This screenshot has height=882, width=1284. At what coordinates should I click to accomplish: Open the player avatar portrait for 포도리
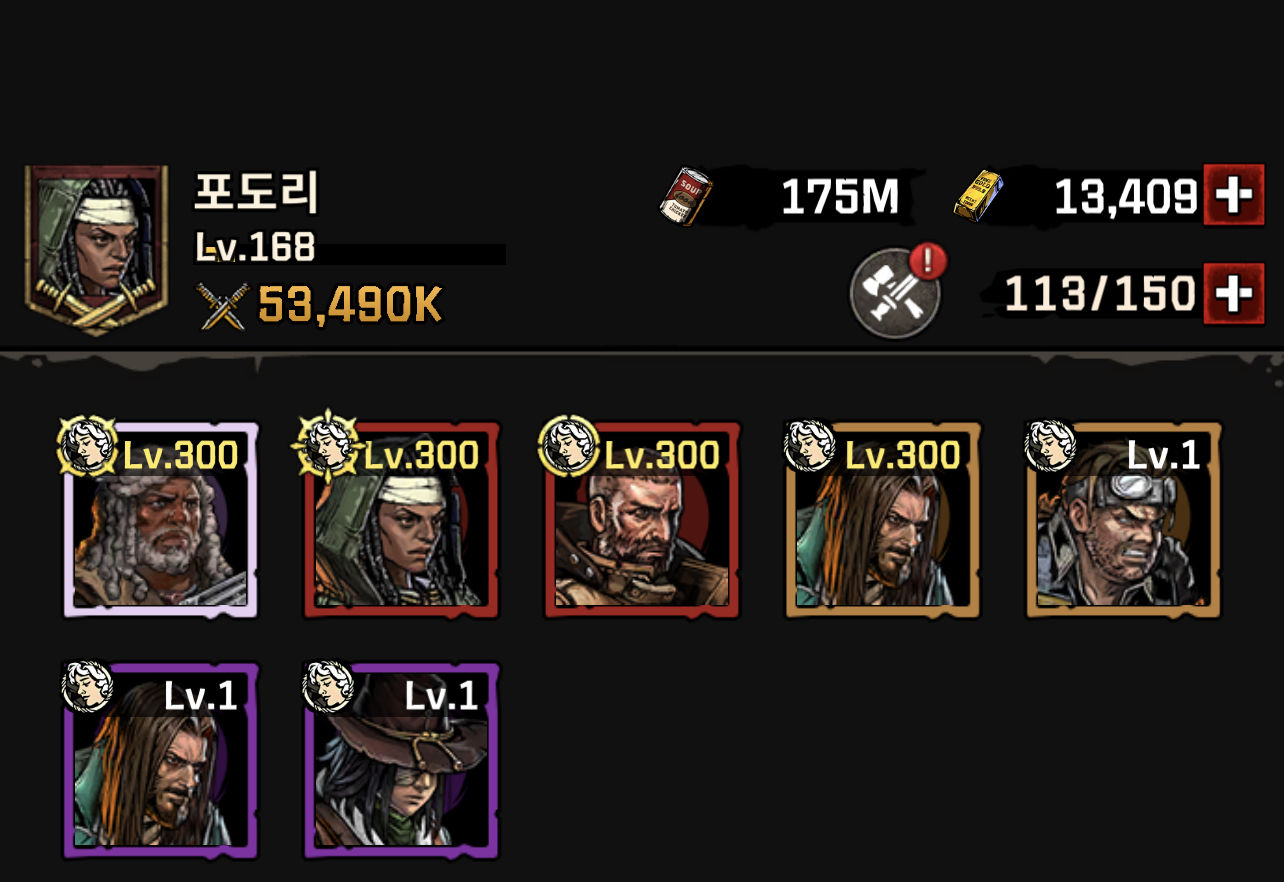96,250
